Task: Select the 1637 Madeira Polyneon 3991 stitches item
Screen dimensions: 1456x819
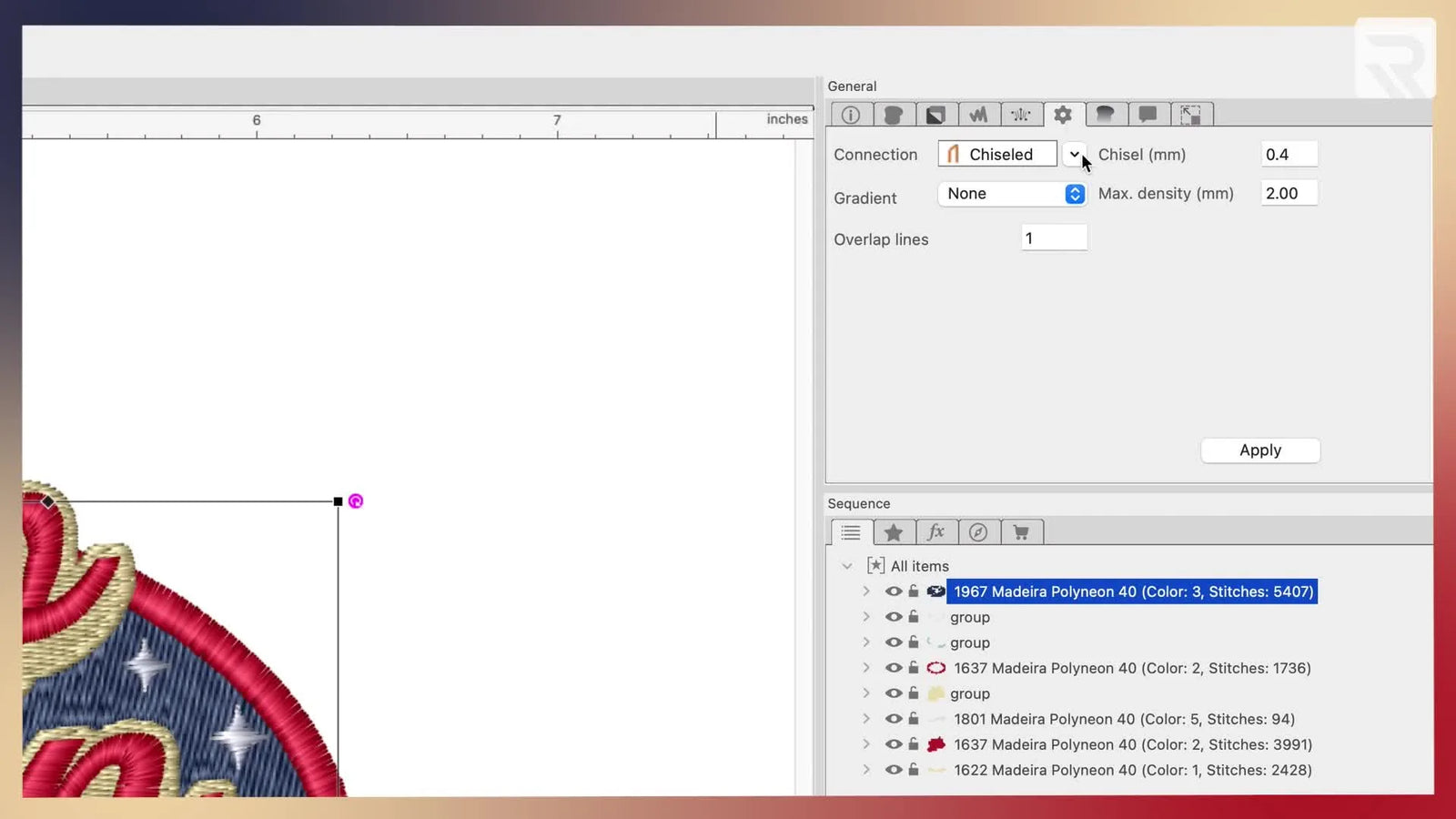Action: (1132, 744)
